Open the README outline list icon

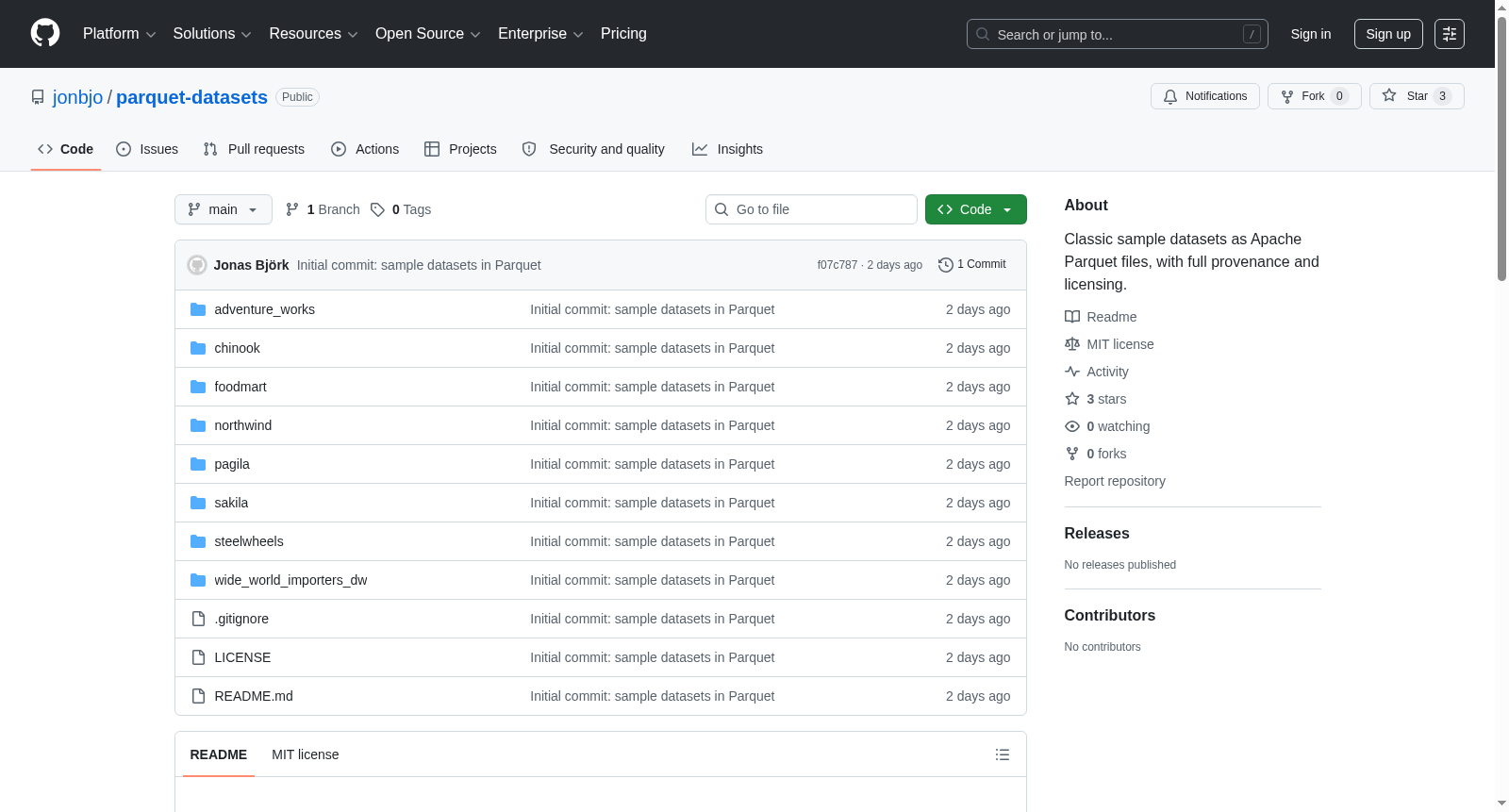pyautogui.click(x=1003, y=754)
